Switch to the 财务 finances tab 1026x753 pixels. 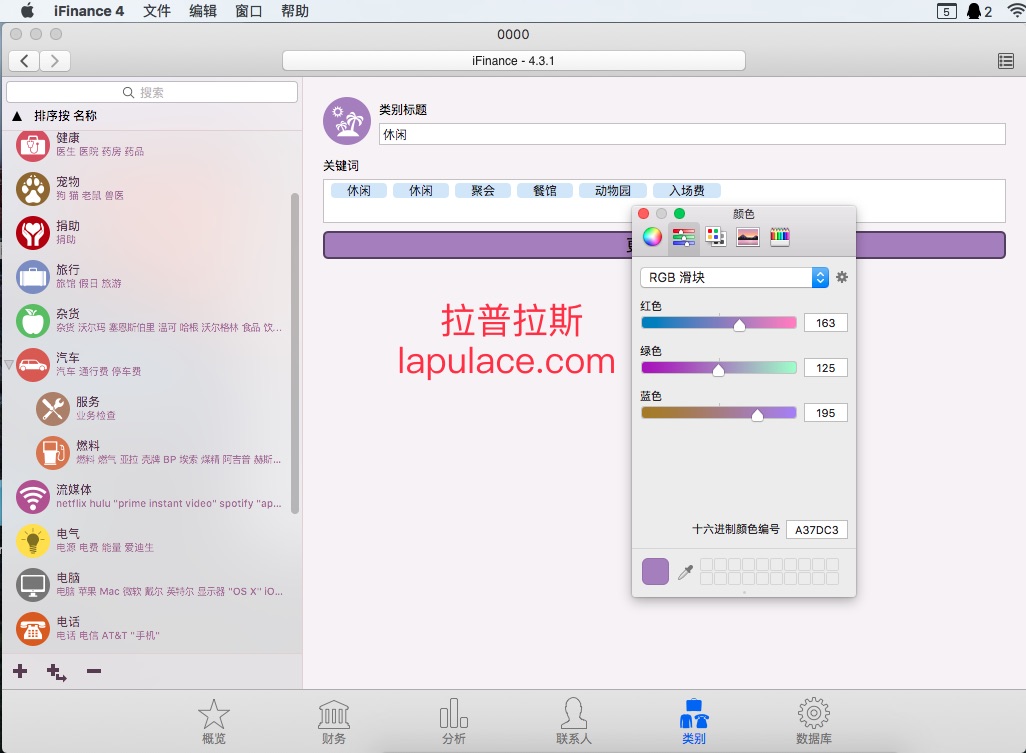334,722
